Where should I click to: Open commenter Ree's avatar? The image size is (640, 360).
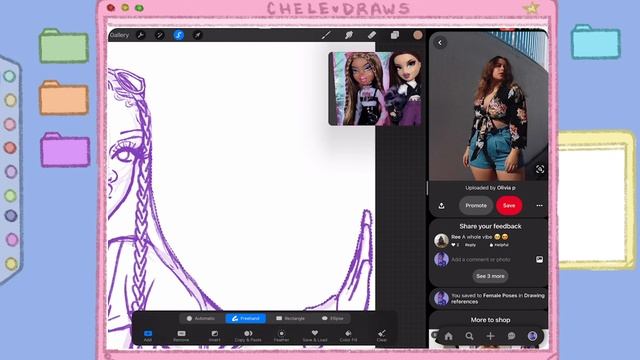coord(441,240)
